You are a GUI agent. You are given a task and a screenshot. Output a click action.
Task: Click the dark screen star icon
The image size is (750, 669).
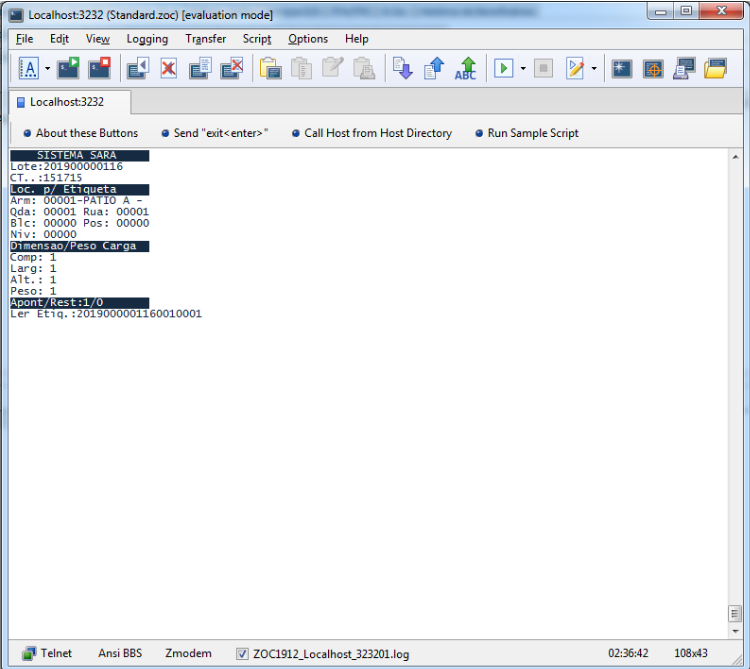(622, 68)
